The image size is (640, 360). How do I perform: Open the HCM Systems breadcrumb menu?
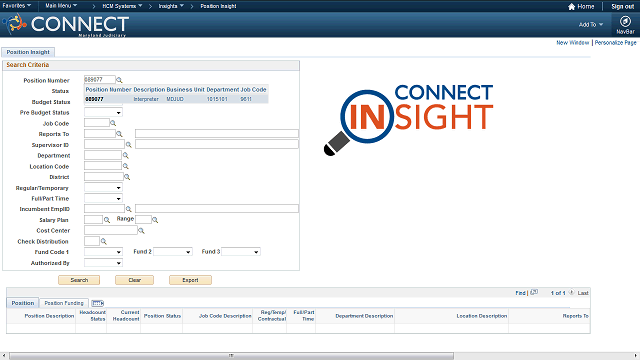pos(122,6)
